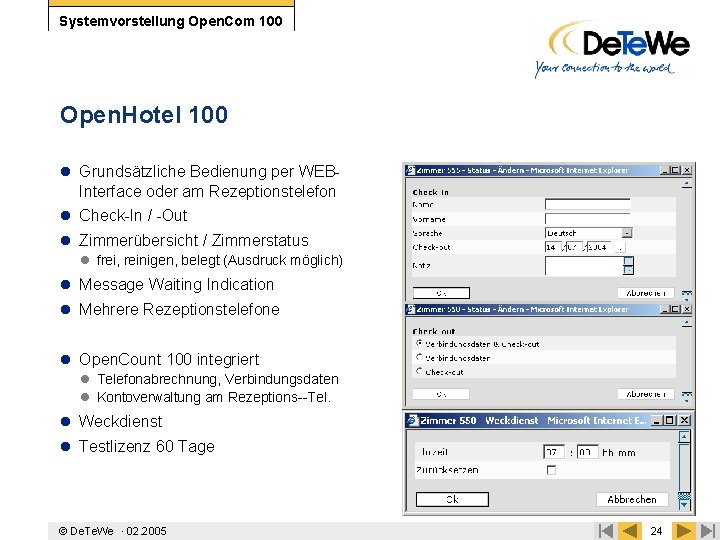Go to the previous slide
This screenshot has height=540, width=720.
(x=629, y=531)
